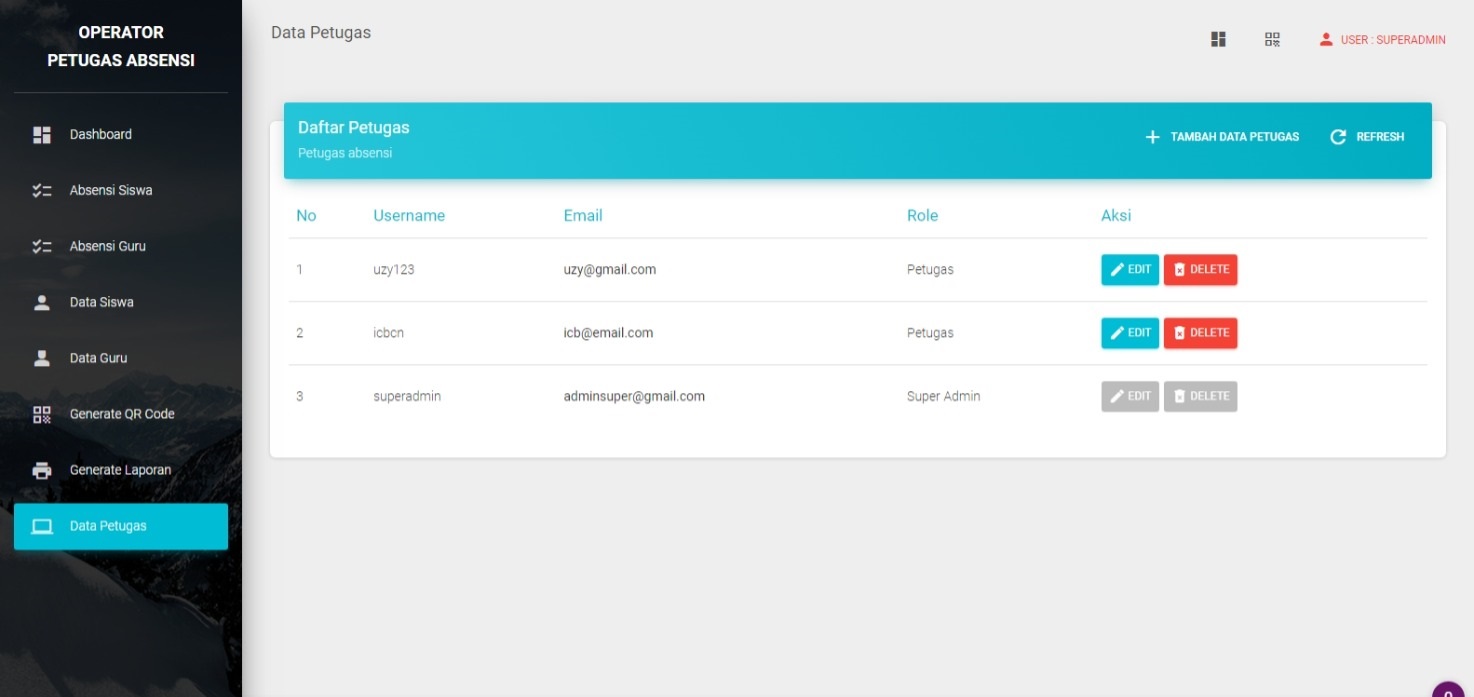Click the user profile icon beside SUPERADMIN
1474x697 pixels.
(1326, 40)
